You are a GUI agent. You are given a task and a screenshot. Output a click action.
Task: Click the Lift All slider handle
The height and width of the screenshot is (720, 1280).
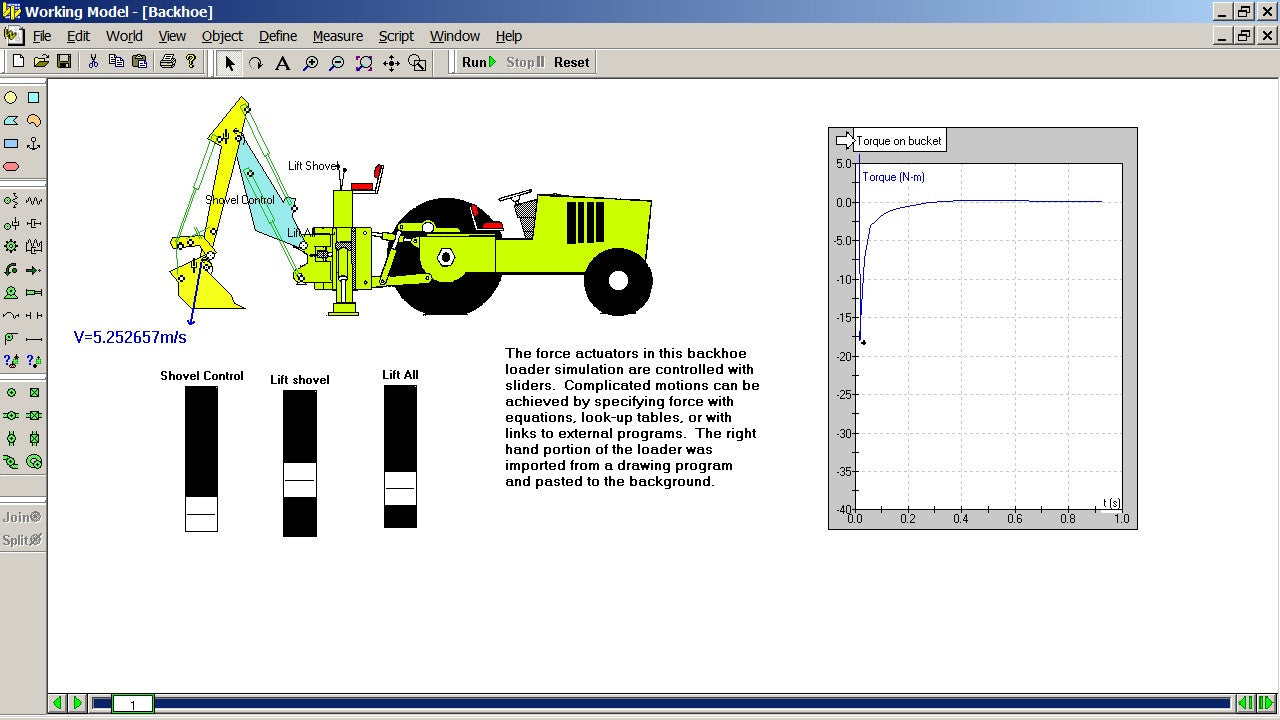tap(400, 488)
